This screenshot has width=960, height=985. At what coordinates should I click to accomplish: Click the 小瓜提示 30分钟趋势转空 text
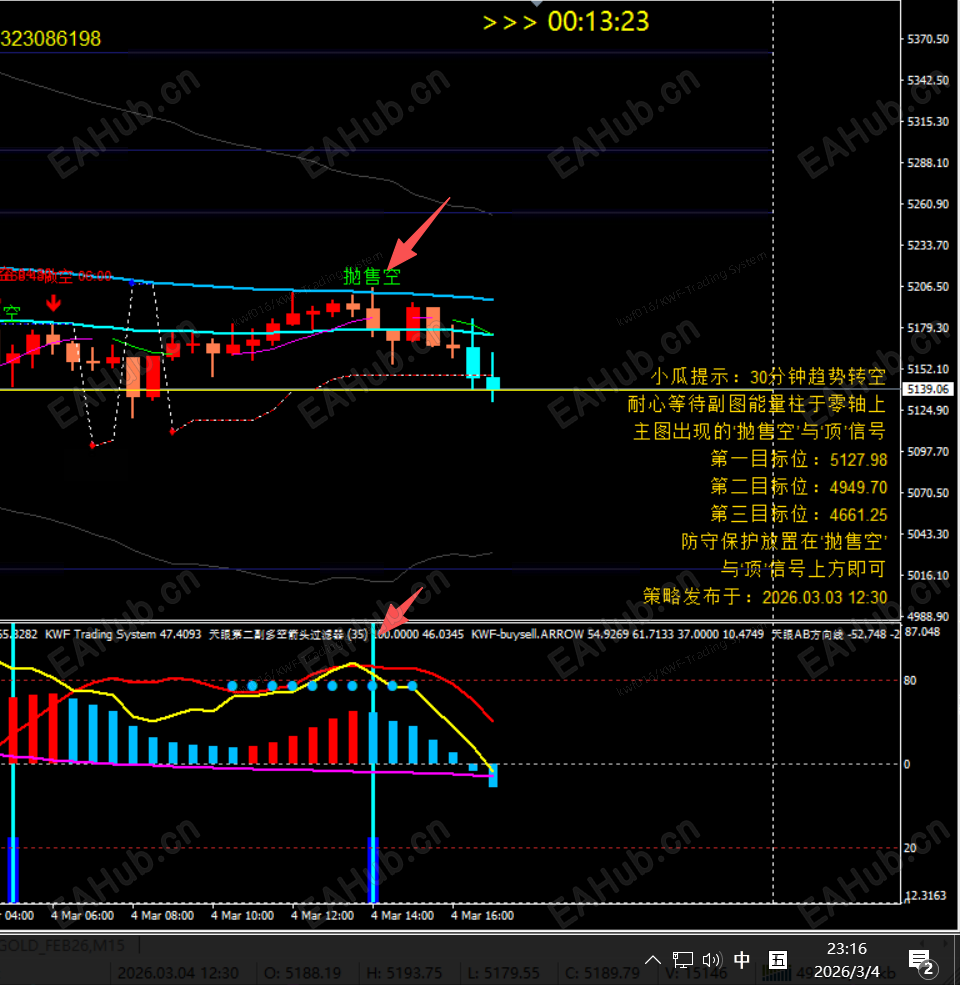pos(768,377)
